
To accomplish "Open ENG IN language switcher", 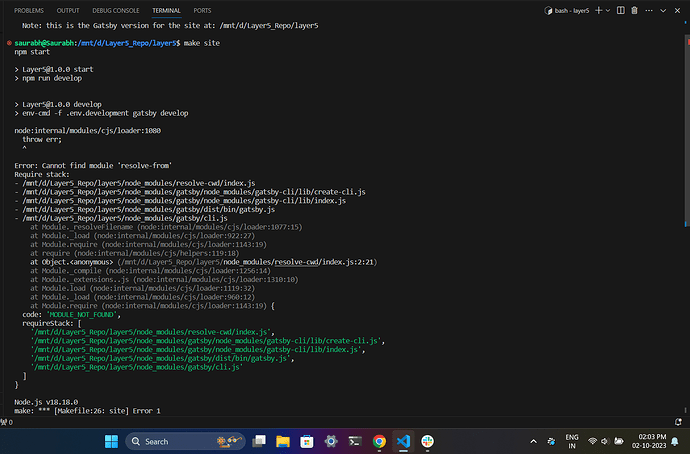I will 572,441.
